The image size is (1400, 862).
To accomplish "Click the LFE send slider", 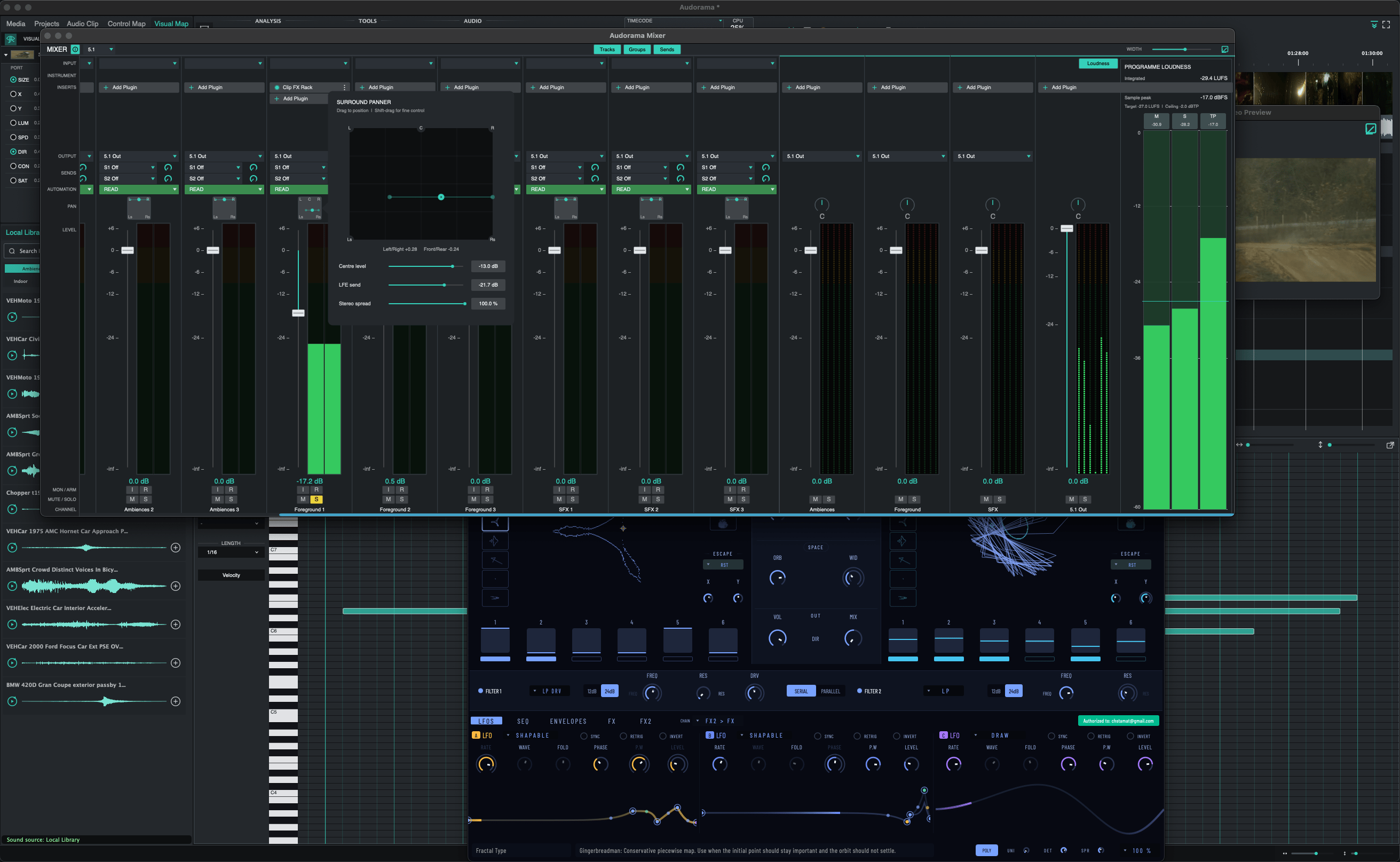I will click(426, 285).
